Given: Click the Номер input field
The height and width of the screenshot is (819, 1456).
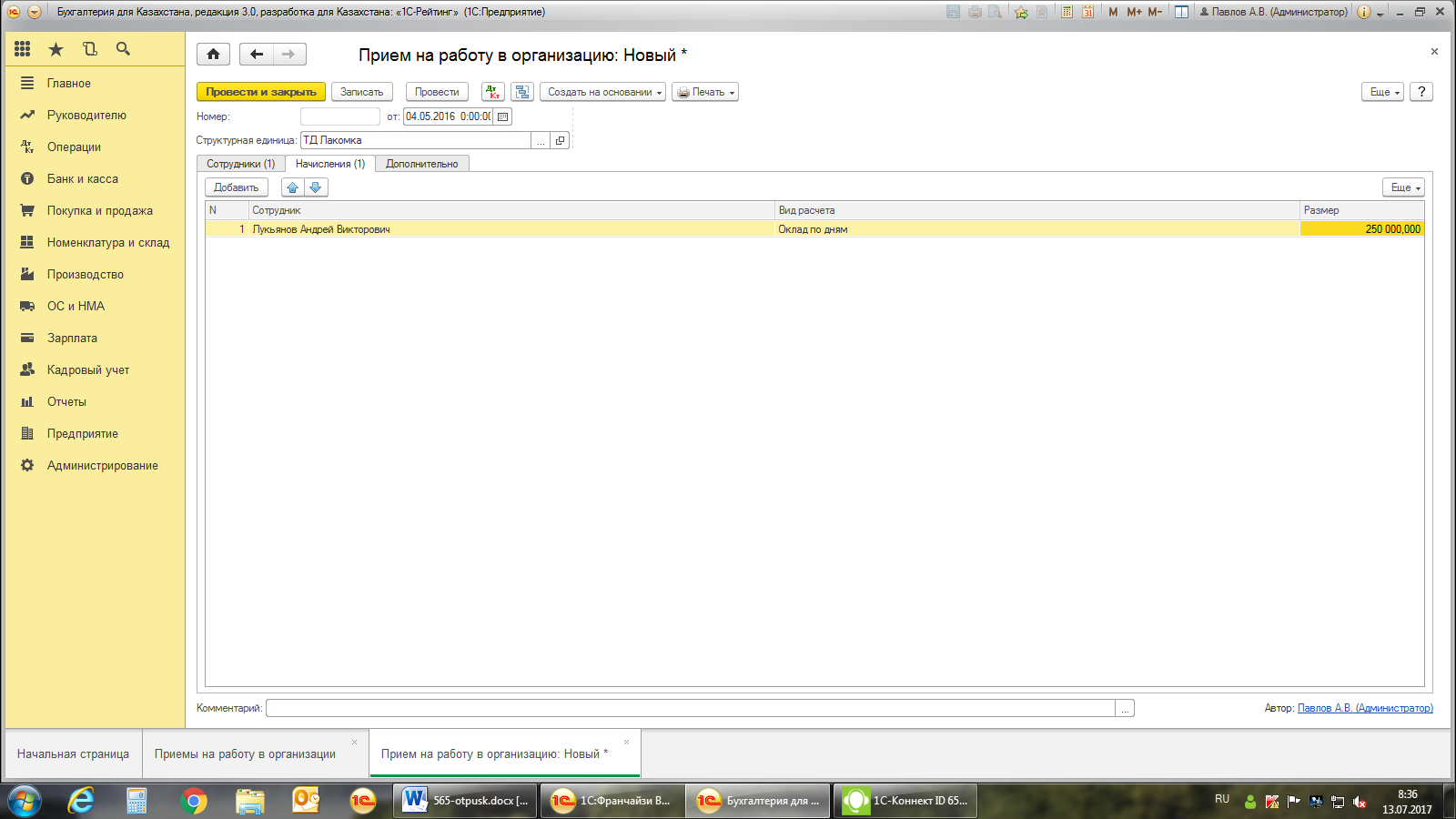Looking at the screenshot, I should coord(340,116).
